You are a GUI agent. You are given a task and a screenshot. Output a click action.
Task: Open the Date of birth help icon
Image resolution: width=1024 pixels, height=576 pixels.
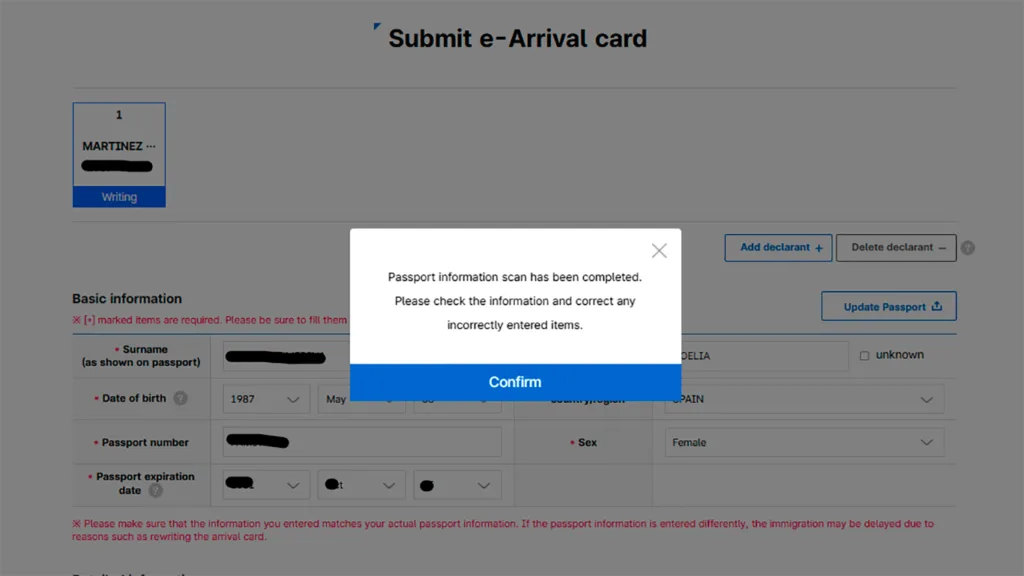pyautogui.click(x=180, y=398)
